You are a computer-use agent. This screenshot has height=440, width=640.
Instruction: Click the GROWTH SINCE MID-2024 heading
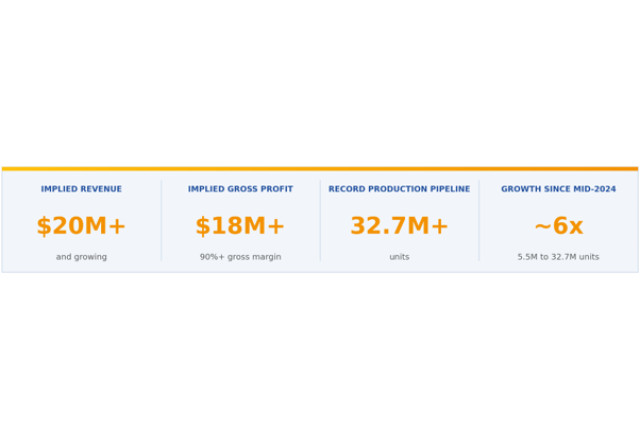tap(558, 189)
